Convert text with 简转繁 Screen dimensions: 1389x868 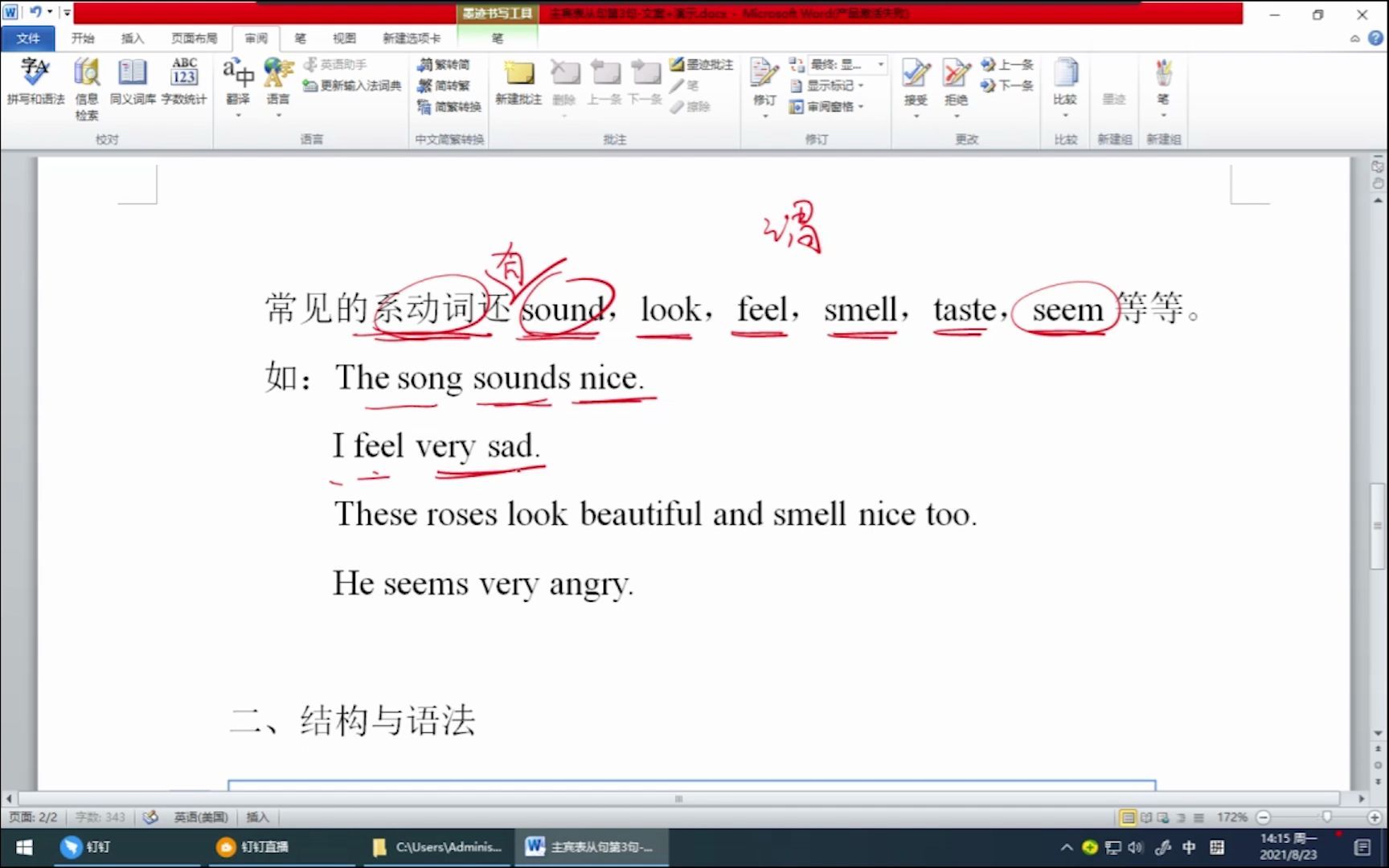coord(444,85)
